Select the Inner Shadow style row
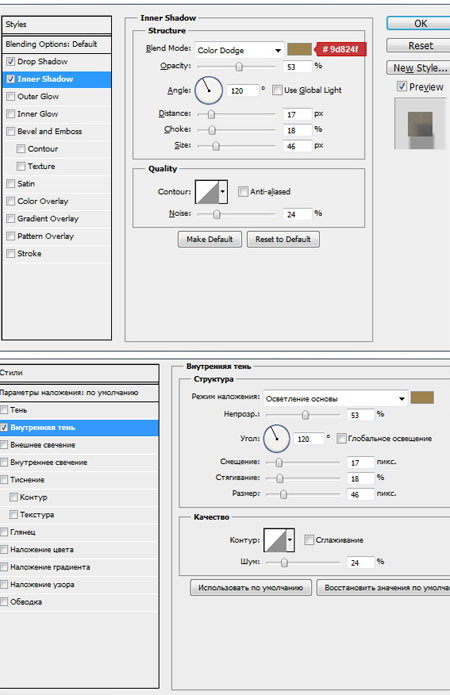The image size is (450, 695). coord(57,79)
